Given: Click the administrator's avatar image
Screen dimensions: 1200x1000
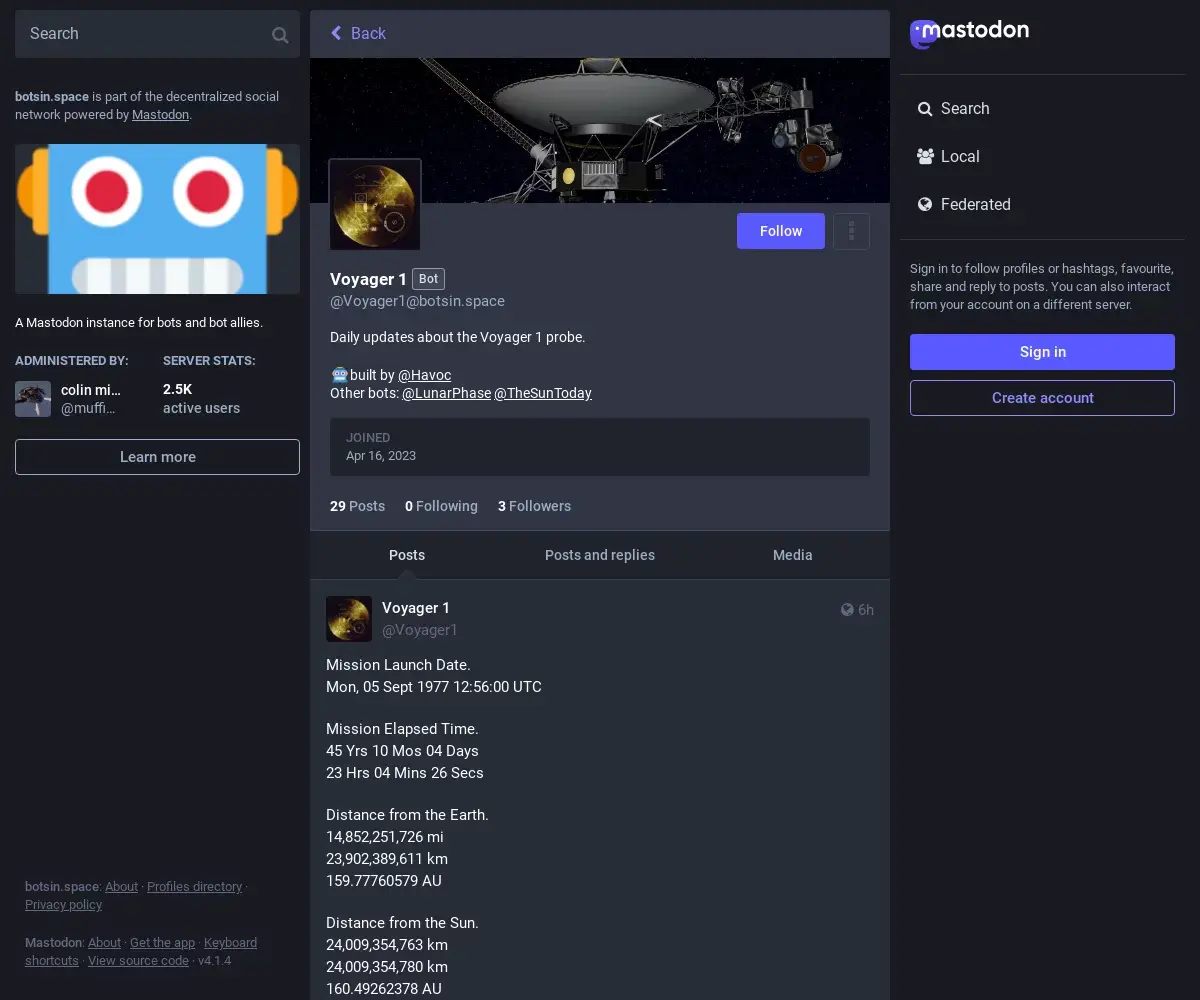Looking at the screenshot, I should pos(33,399).
